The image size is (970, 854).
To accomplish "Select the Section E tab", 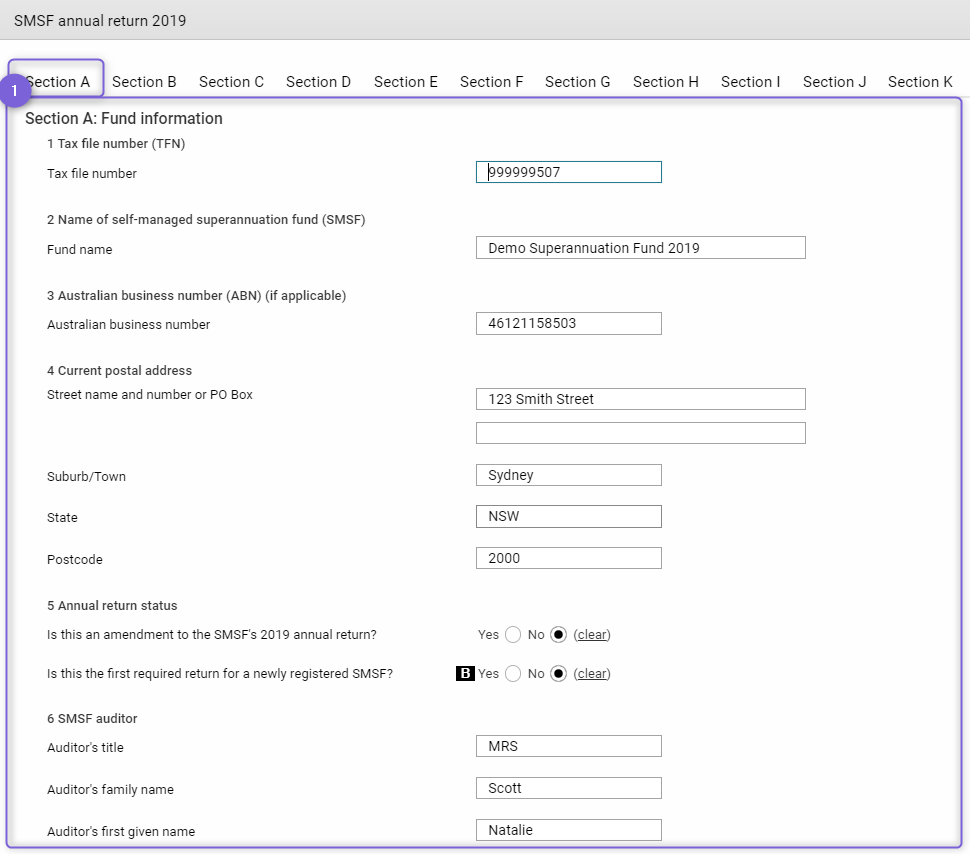I will pyautogui.click(x=406, y=82).
